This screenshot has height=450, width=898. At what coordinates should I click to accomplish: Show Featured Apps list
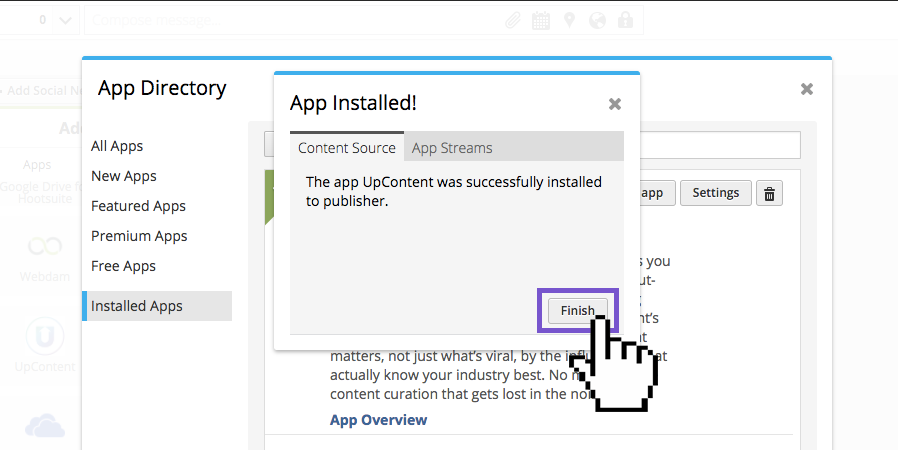click(x=138, y=206)
